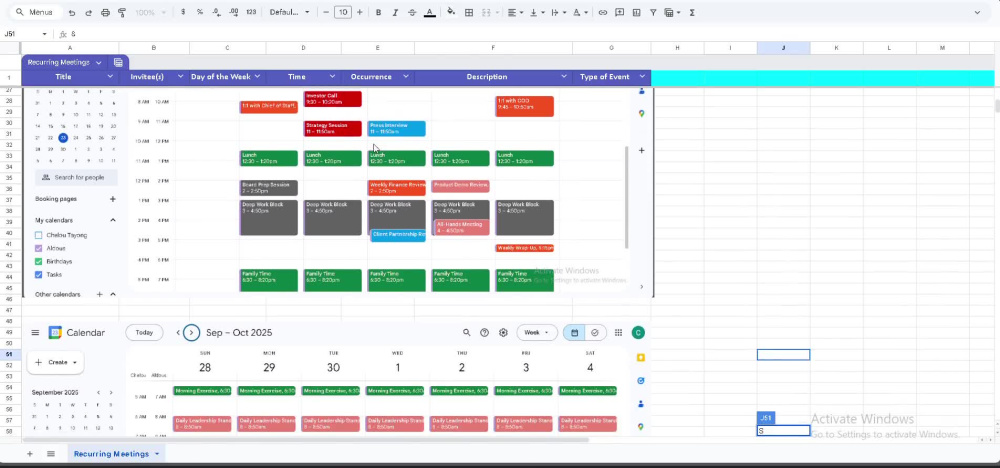Image resolution: width=1000 pixels, height=468 pixels.
Task: Open More number formats (123)
Action: coord(251,12)
